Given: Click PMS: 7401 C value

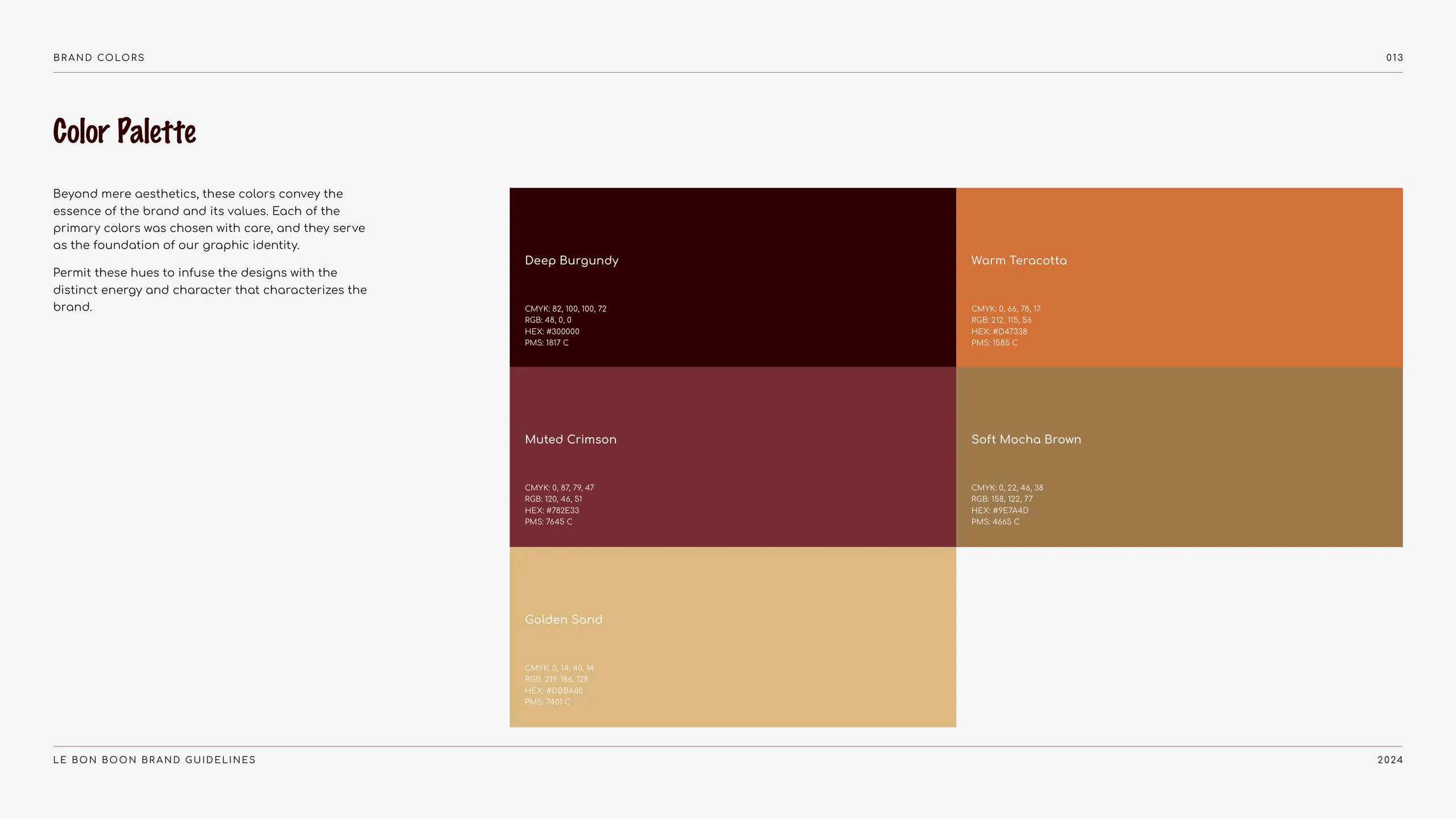Looking at the screenshot, I should 547,702.
